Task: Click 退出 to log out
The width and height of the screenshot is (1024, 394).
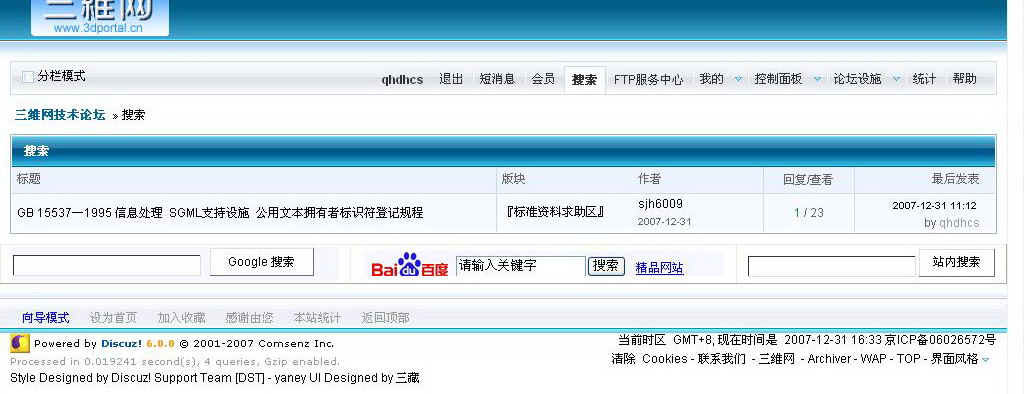Action: [451, 79]
